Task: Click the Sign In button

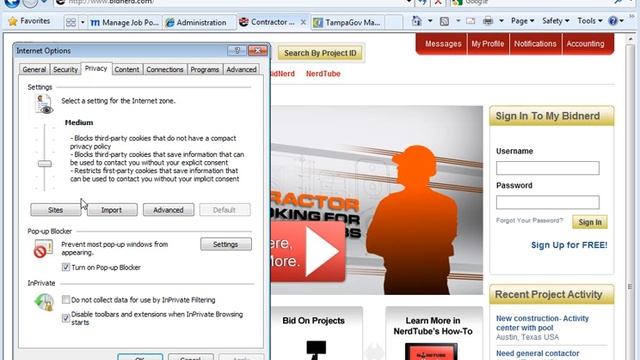Action: coord(590,222)
